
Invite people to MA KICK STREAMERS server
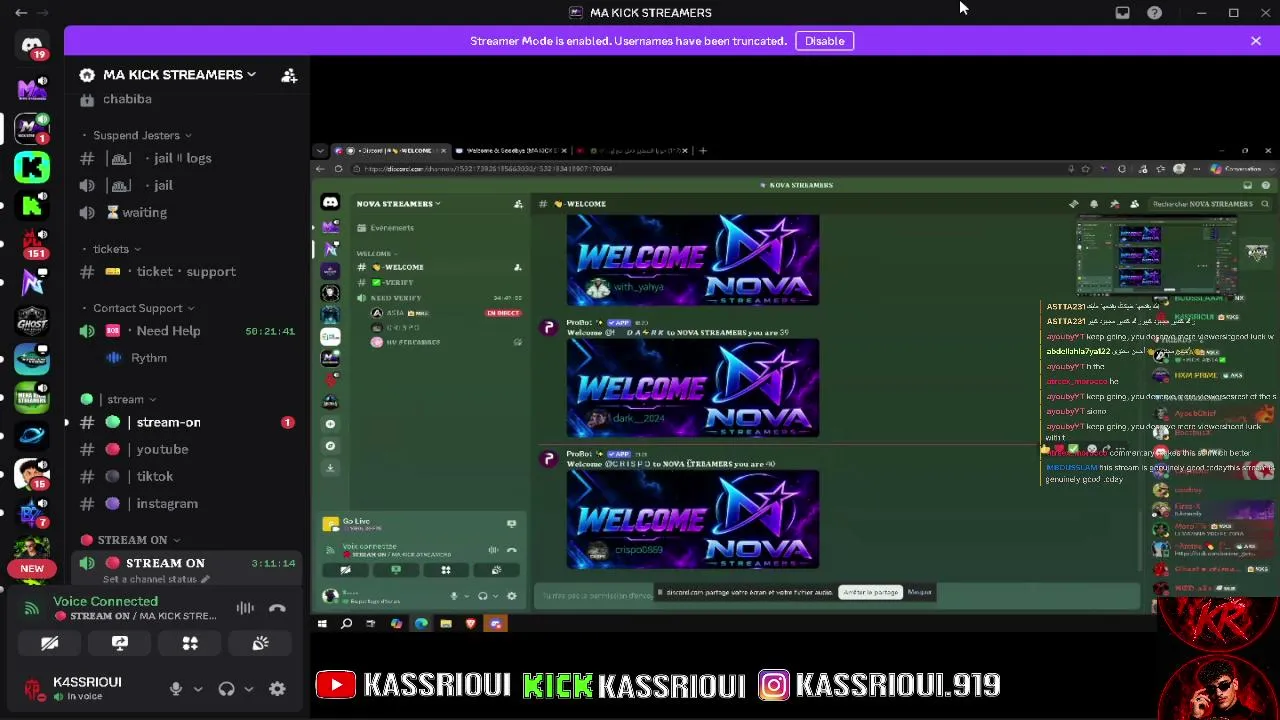click(x=289, y=75)
